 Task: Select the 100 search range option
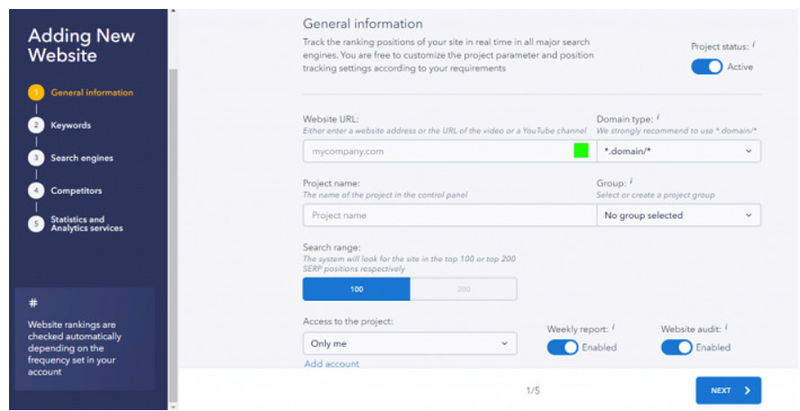(x=357, y=289)
